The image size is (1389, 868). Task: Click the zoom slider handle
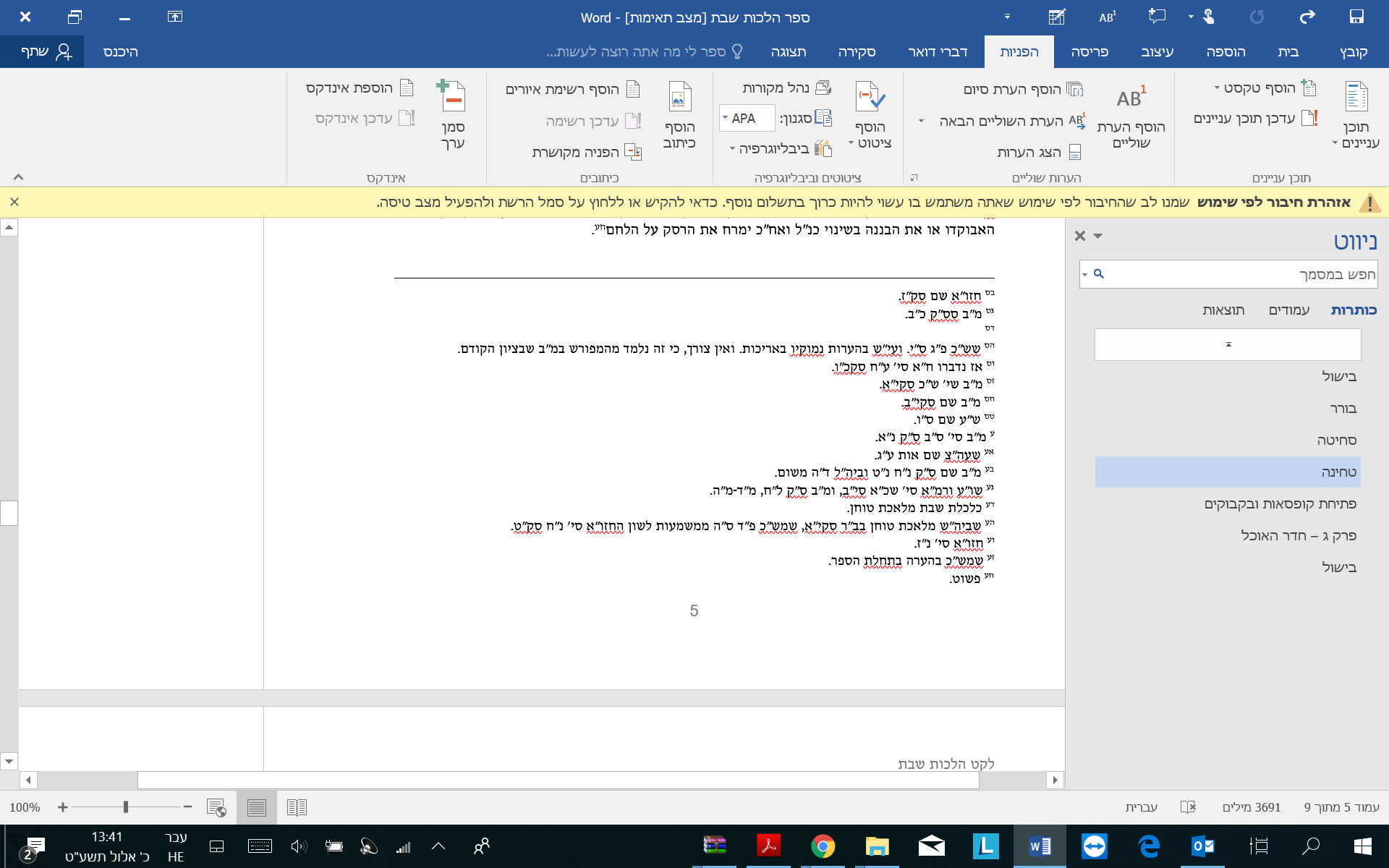click(126, 807)
